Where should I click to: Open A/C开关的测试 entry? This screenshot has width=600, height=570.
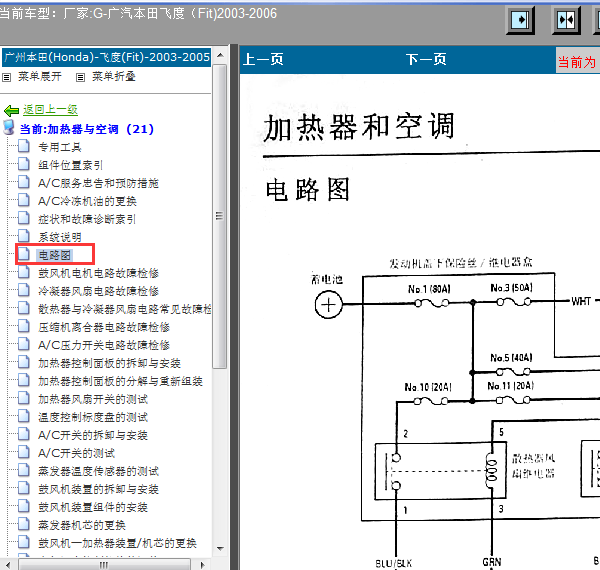tap(77, 453)
